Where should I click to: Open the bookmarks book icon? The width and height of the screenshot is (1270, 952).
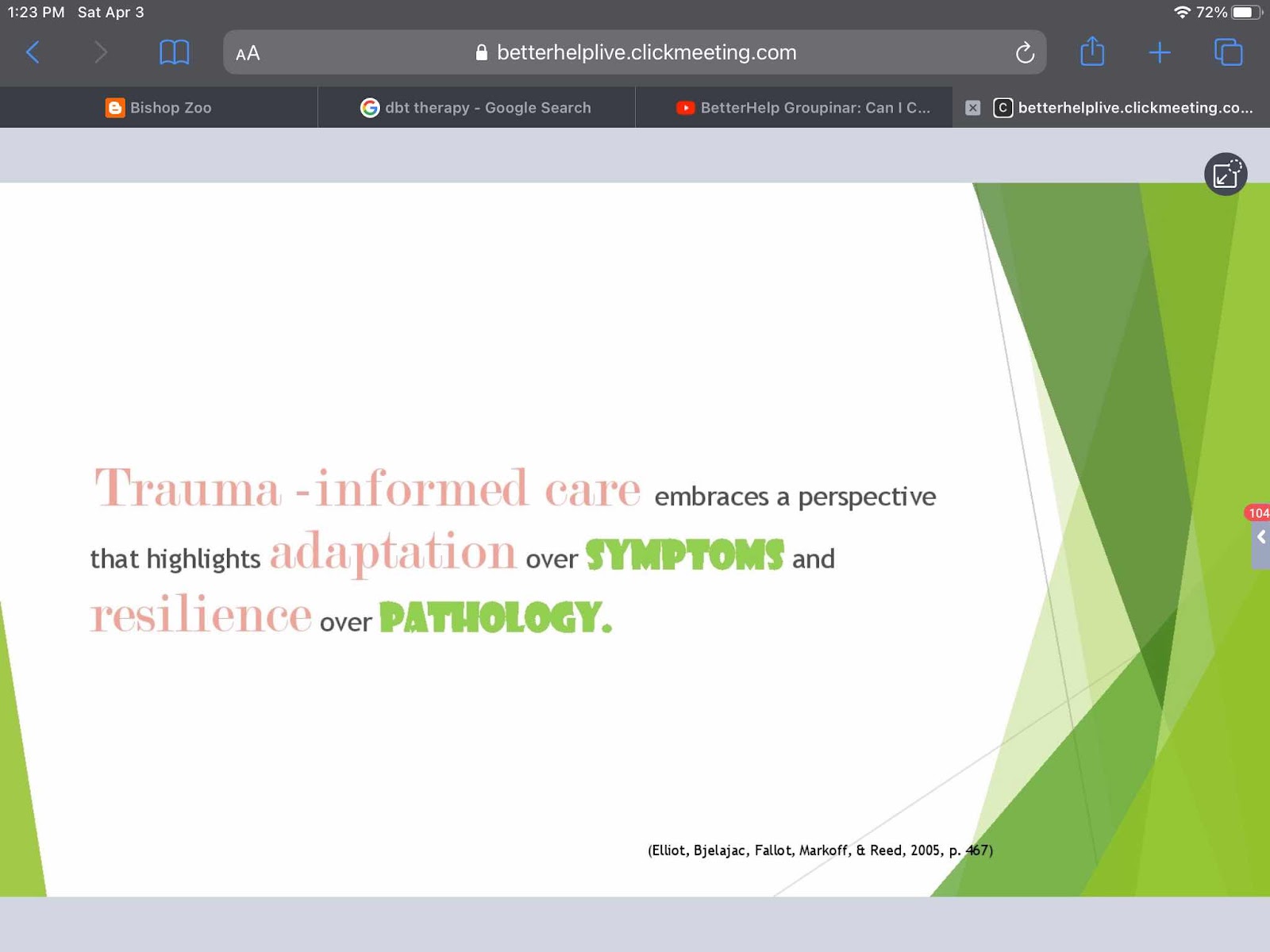click(x=174, y=52)
